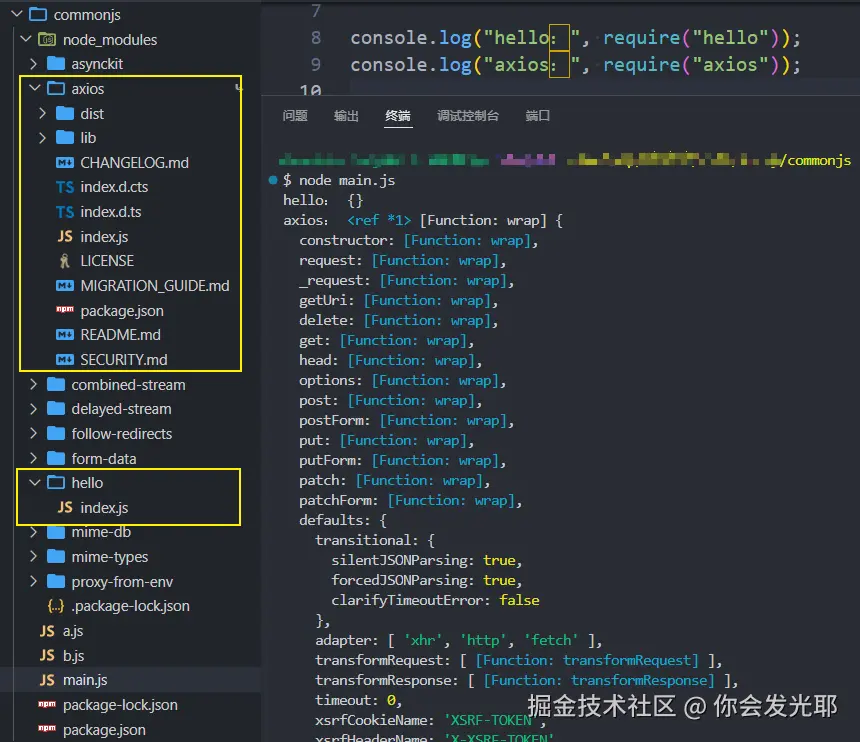Click the 'clarifyTimeoutError: false' terminal line
The image size is (860, 742).
pos(435,601)
